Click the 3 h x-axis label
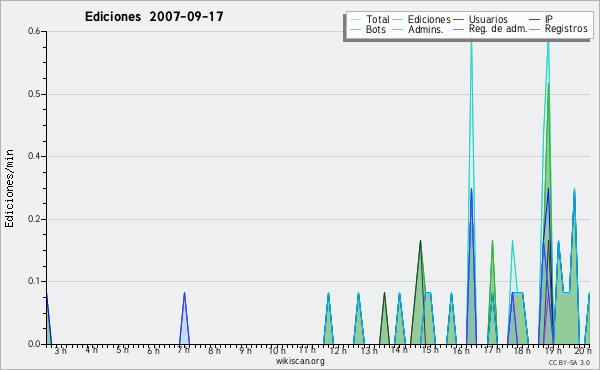The image size is (600, 370). (60, 350)
